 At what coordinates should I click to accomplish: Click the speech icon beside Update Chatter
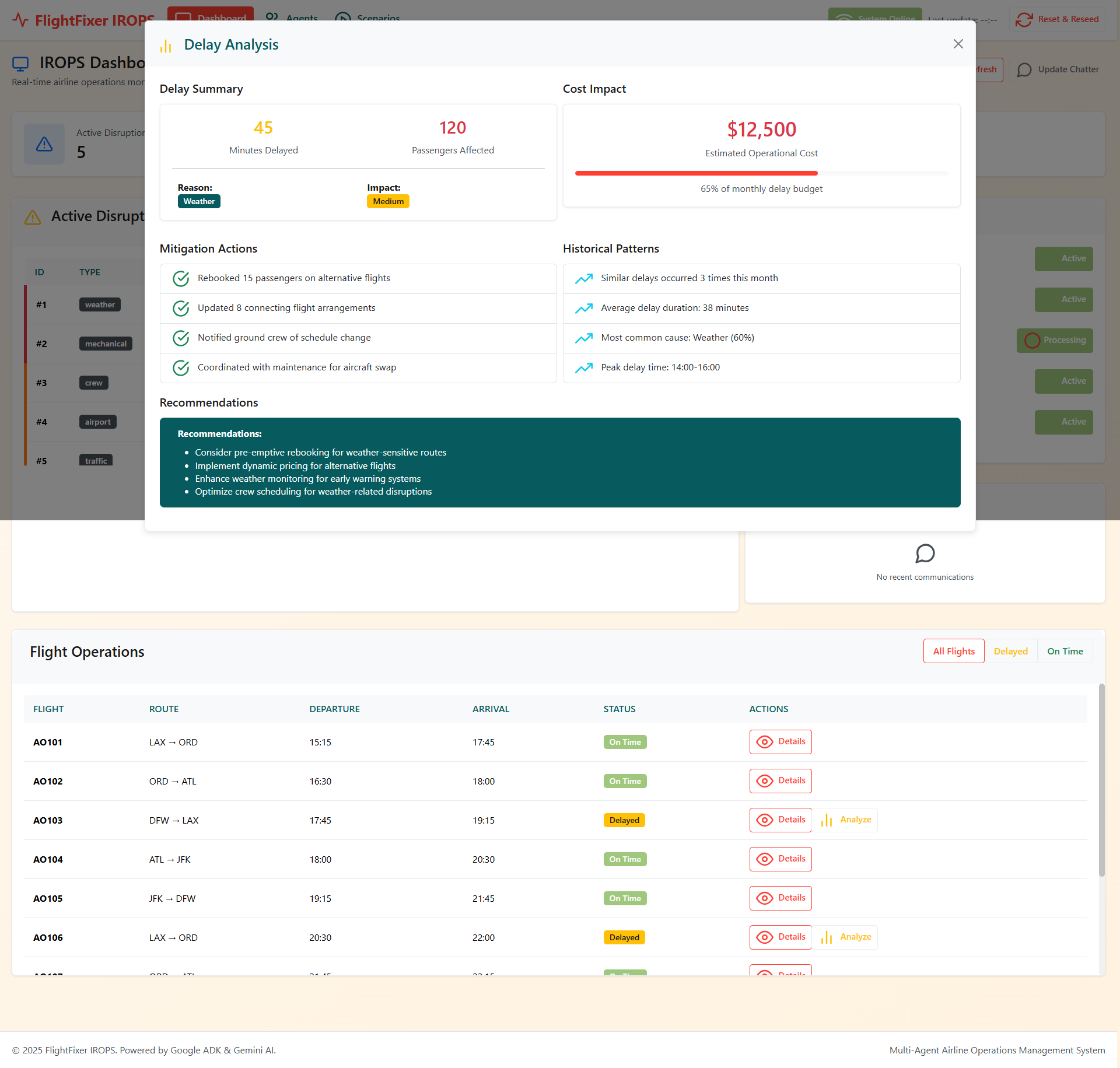point(1024,69)
